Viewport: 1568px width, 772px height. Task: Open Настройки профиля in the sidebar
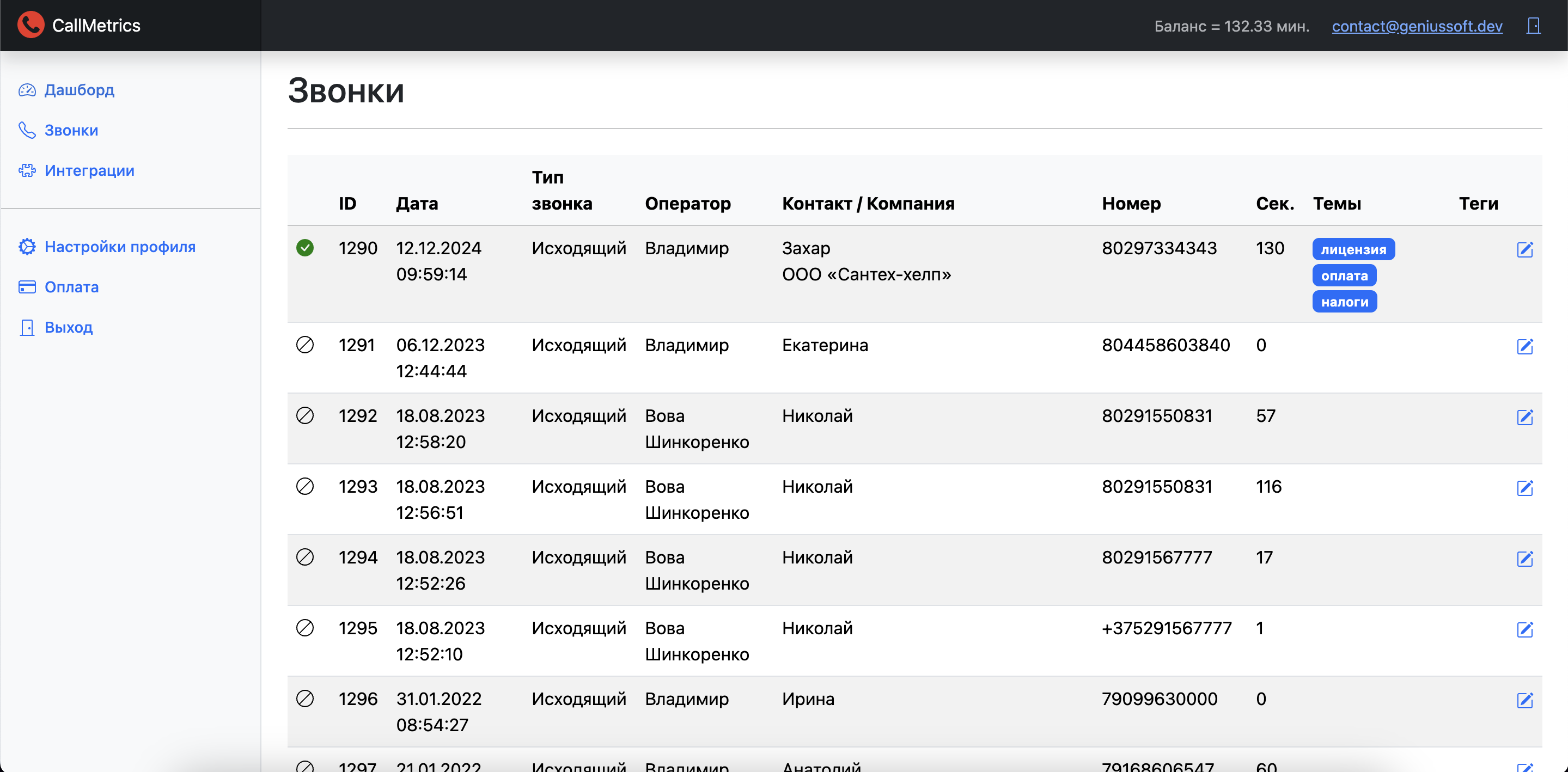point(120,247)
